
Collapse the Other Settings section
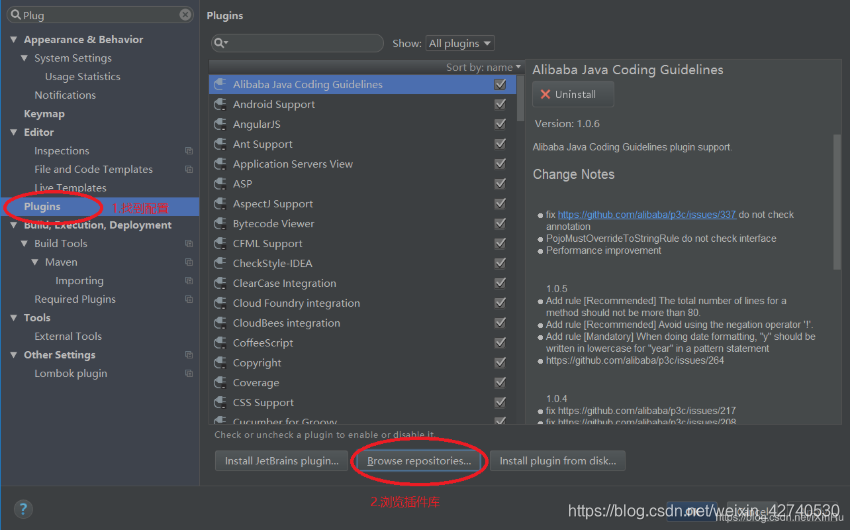(x=14, y=355)
